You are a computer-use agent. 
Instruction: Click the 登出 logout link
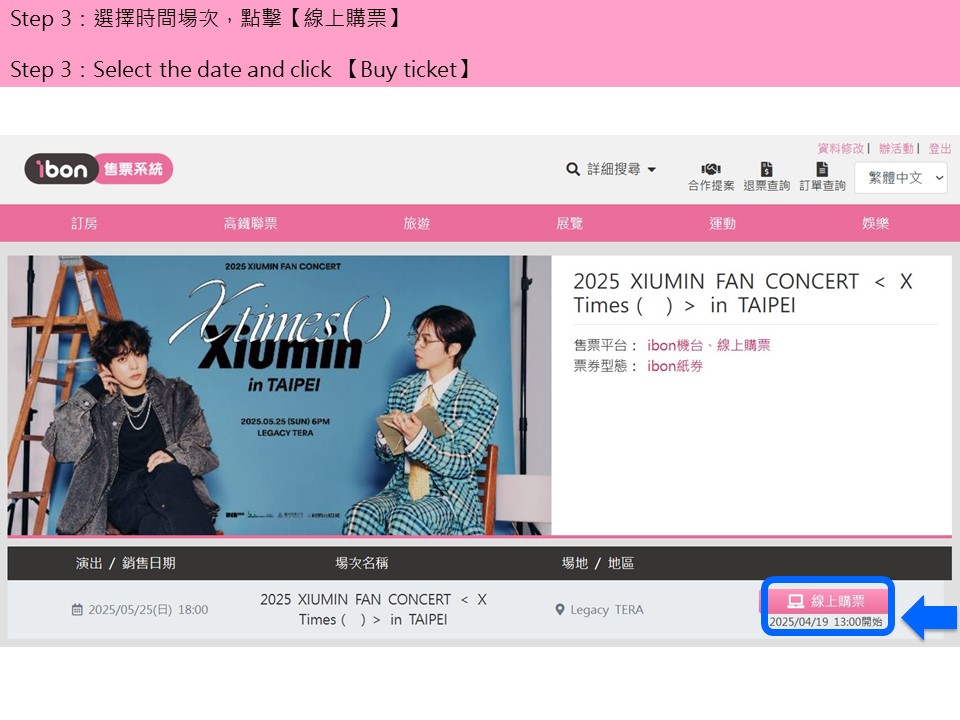click(940, 148)
